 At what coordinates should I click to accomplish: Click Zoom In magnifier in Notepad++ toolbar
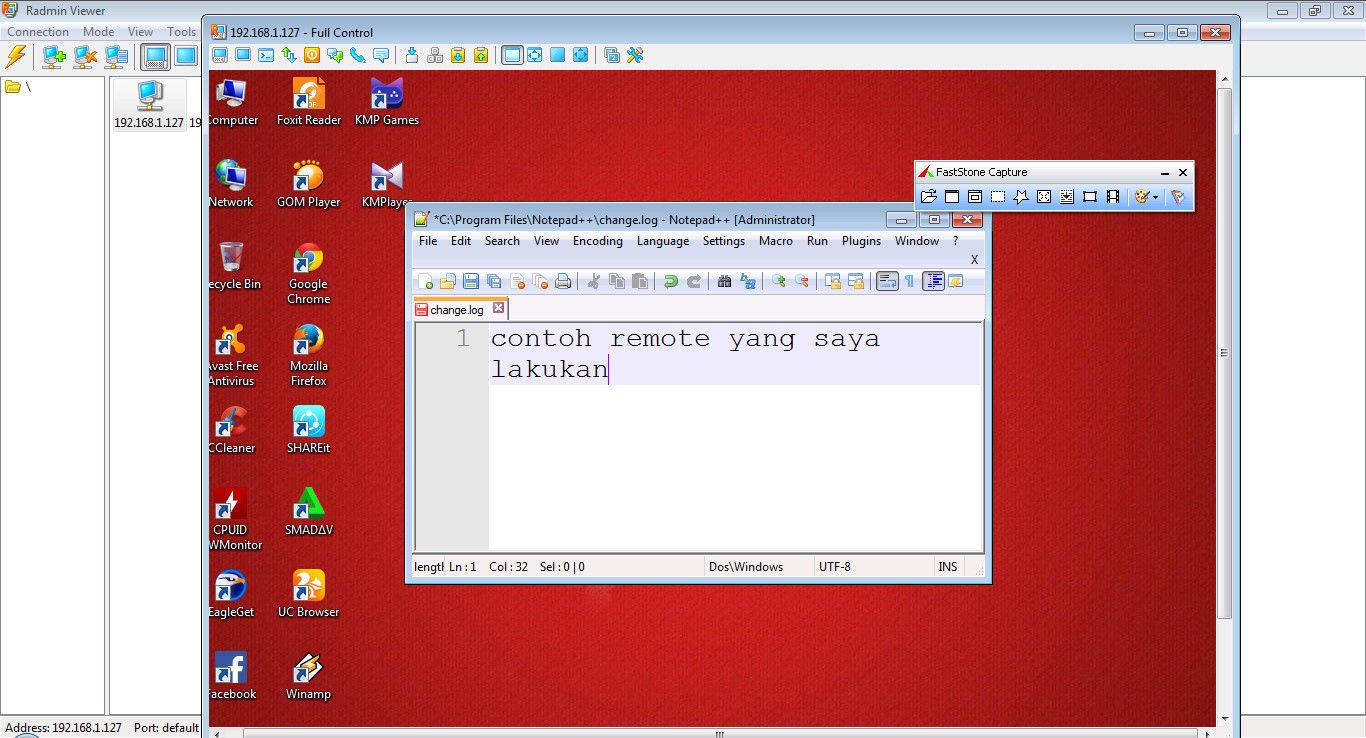(x=778, y=282)
